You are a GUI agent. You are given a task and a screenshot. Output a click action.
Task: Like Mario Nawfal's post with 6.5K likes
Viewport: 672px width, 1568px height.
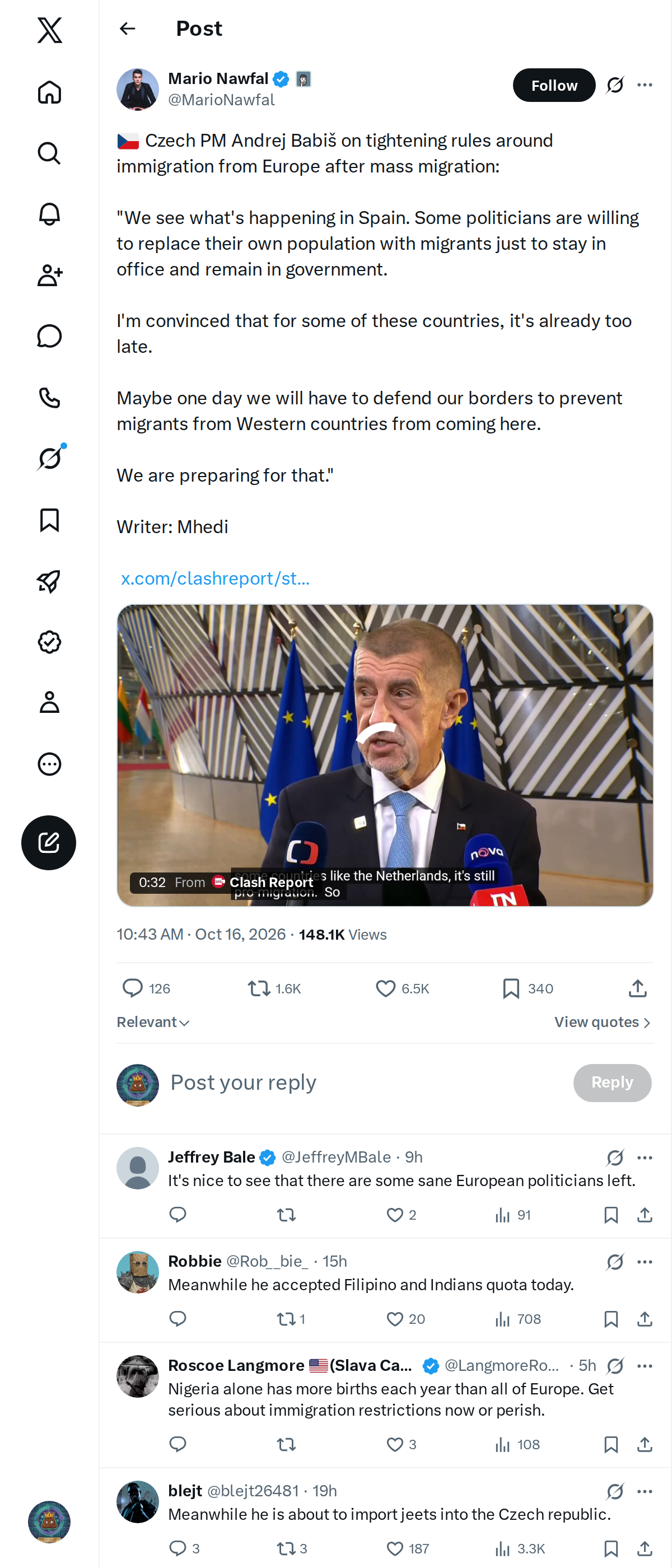coord(402,988)
